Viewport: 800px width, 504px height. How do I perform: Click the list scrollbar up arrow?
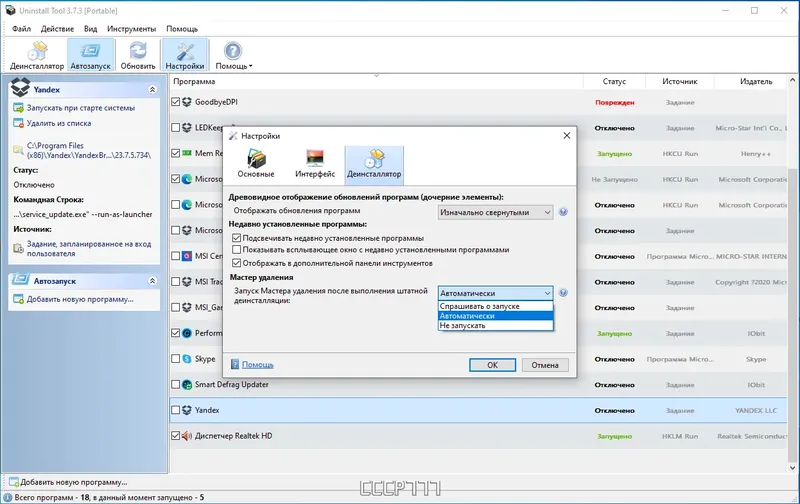[792, 80]
